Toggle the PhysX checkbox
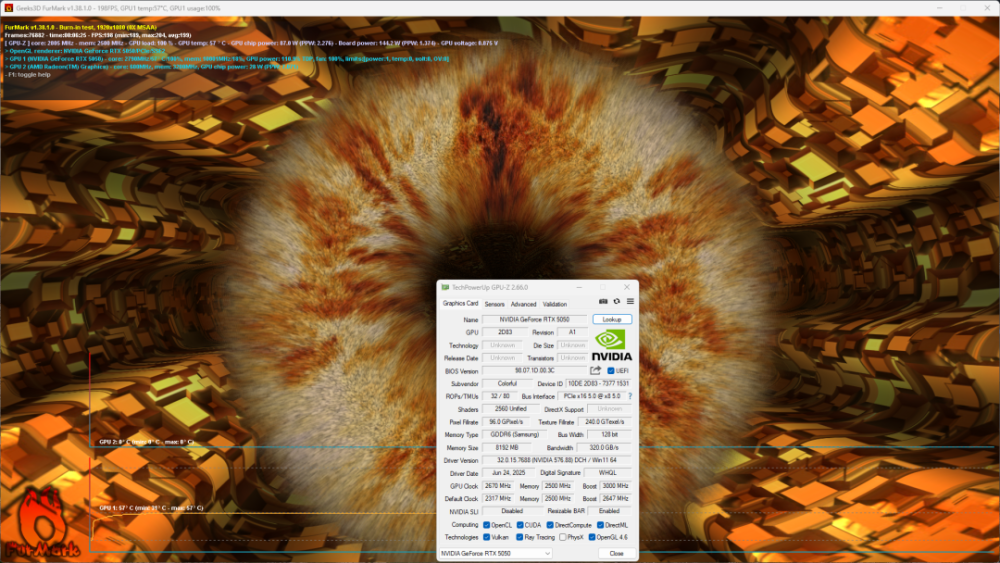This screenshot has width=1000, height=563. click(x=562, y=537)
